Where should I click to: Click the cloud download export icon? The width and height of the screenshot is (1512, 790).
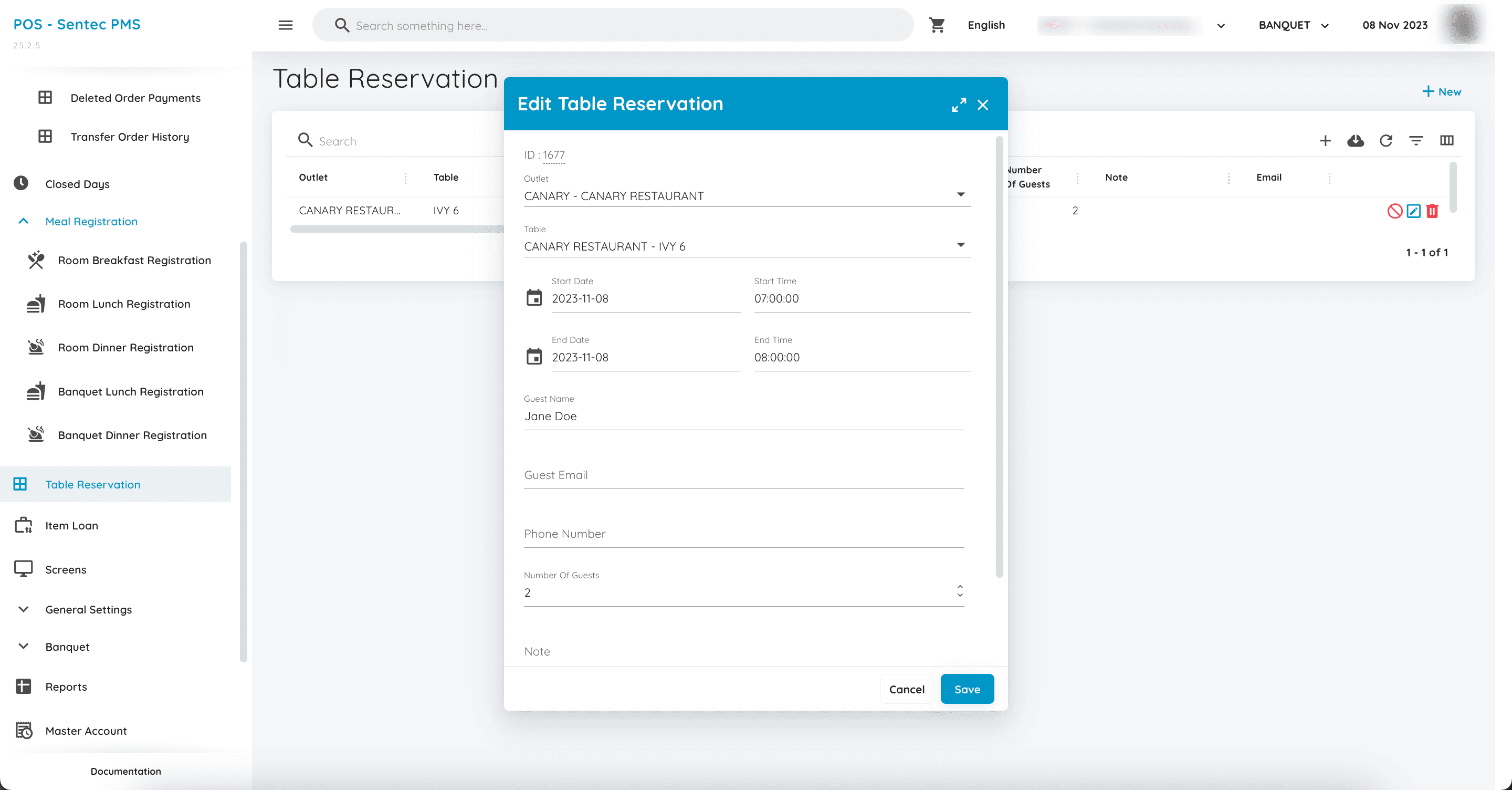point(1355,141)
